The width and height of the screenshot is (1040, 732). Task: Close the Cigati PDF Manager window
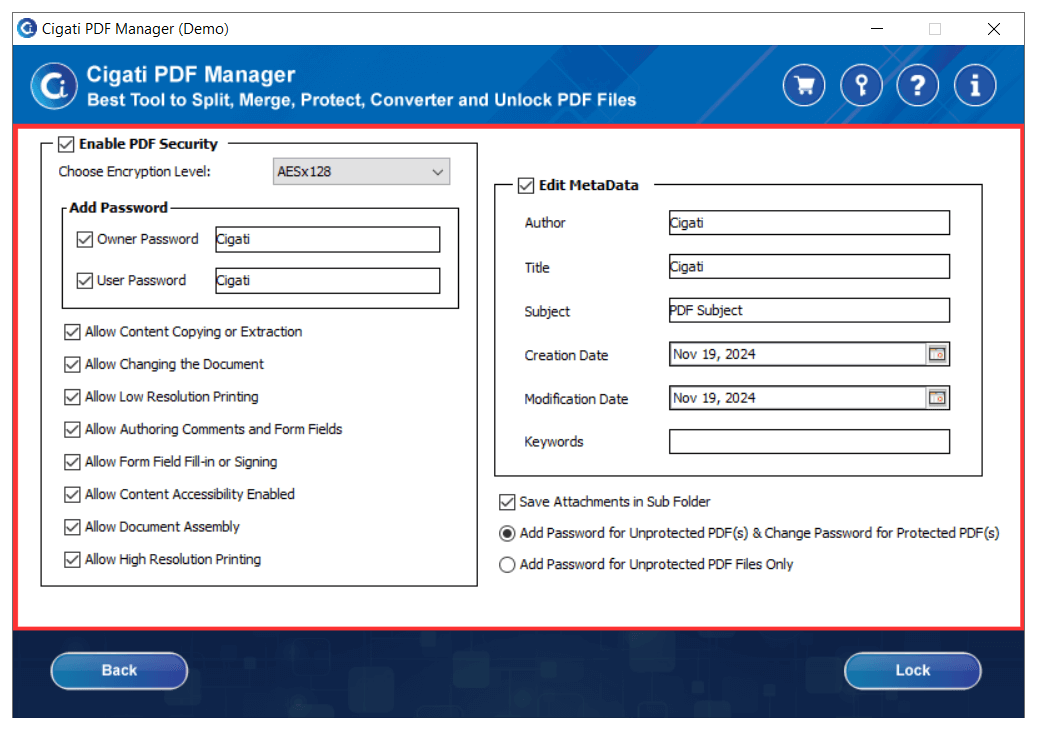pos(994,29)
